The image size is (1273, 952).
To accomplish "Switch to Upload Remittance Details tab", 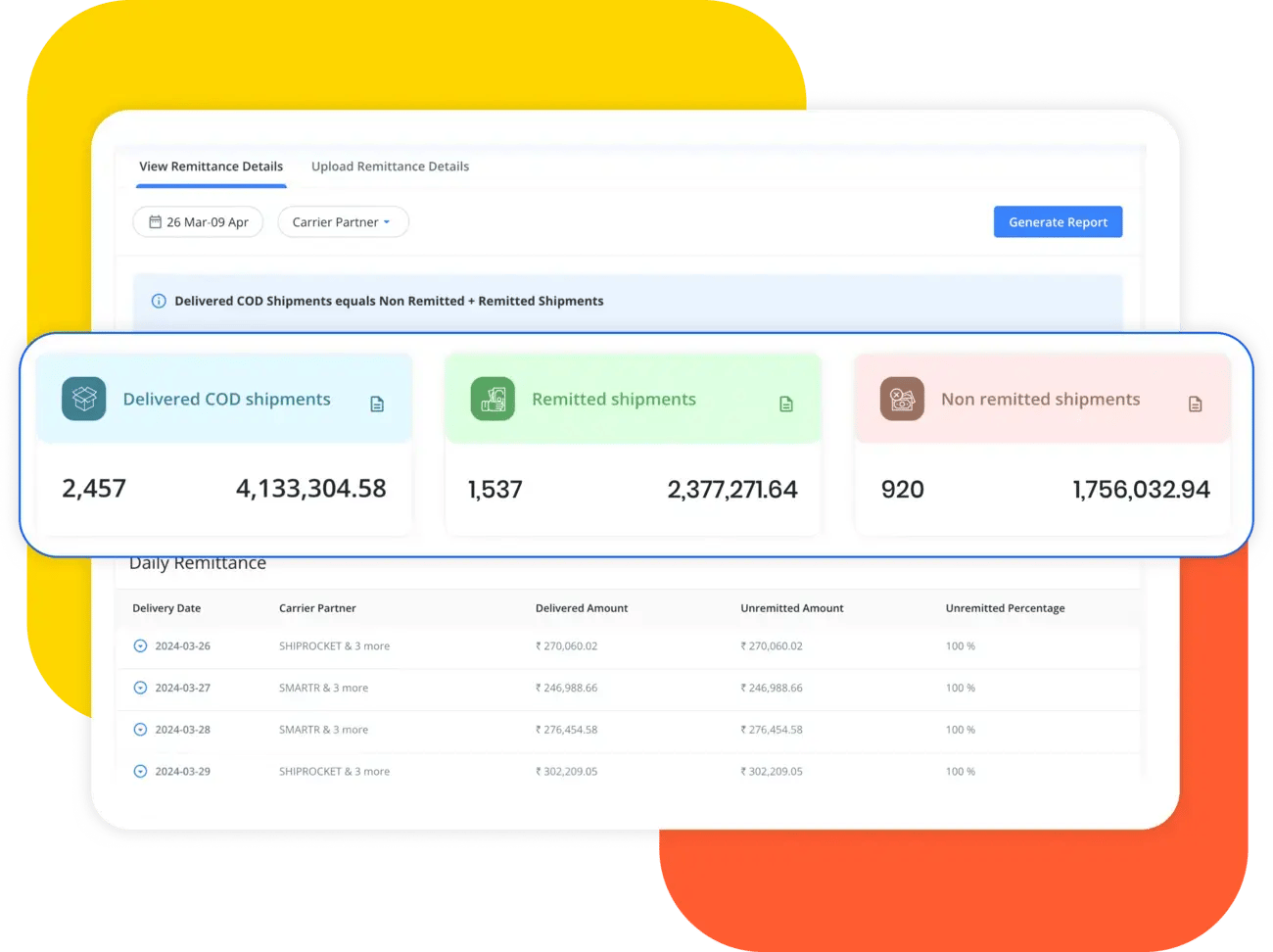I will pyautogui.click(x=390, y=167).
